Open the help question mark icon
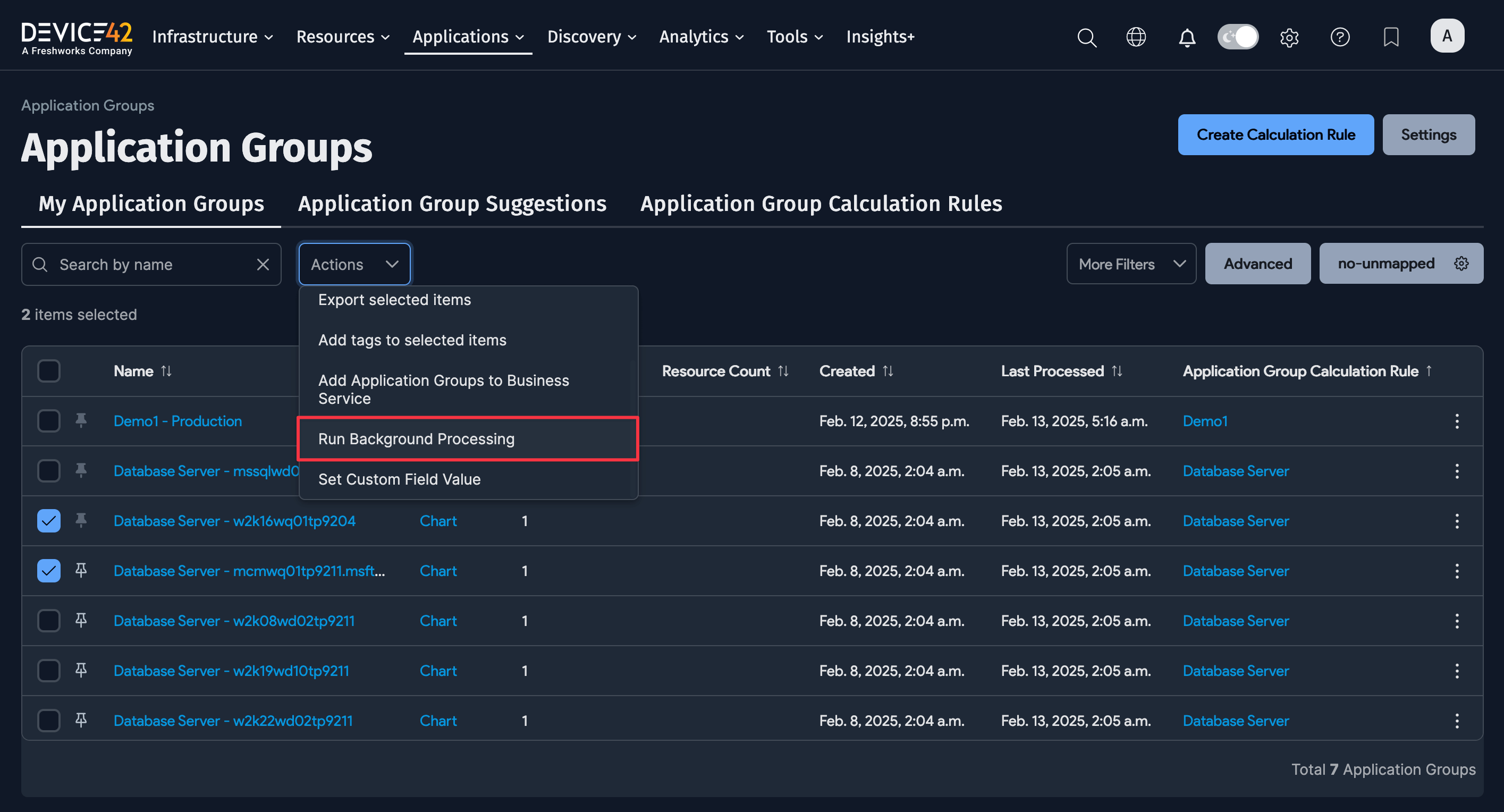The image size is (1504, 812). click(x=1340, y=37)
